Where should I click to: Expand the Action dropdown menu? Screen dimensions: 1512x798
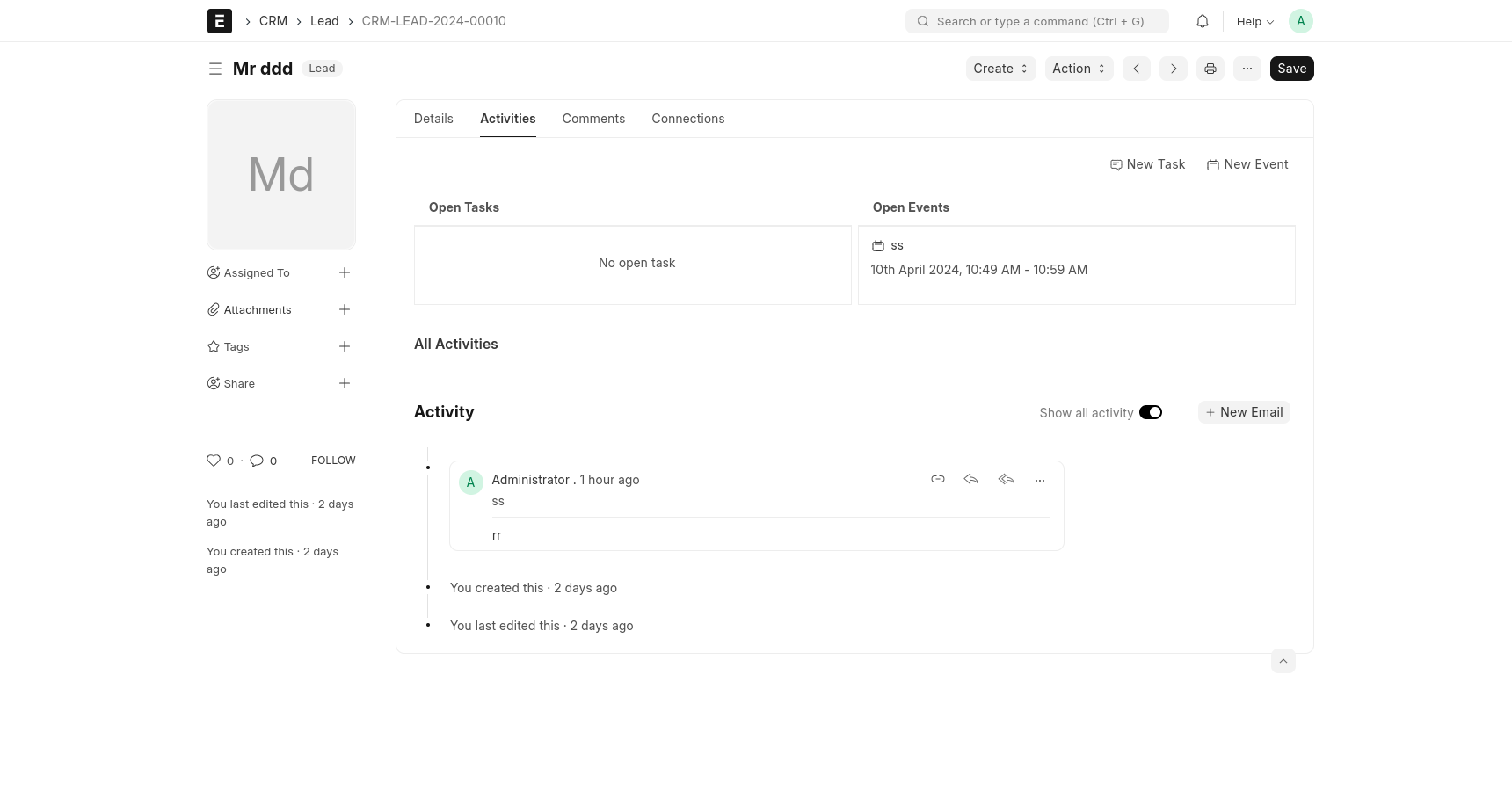[1079, 69]
